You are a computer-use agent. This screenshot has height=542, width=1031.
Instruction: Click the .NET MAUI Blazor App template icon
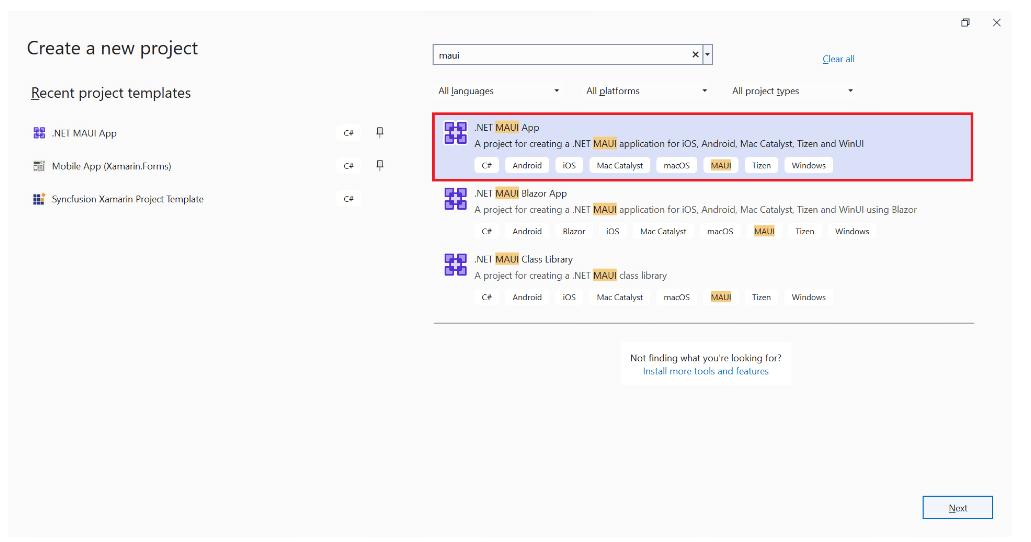pyautogui.click(x=455, y=199)
